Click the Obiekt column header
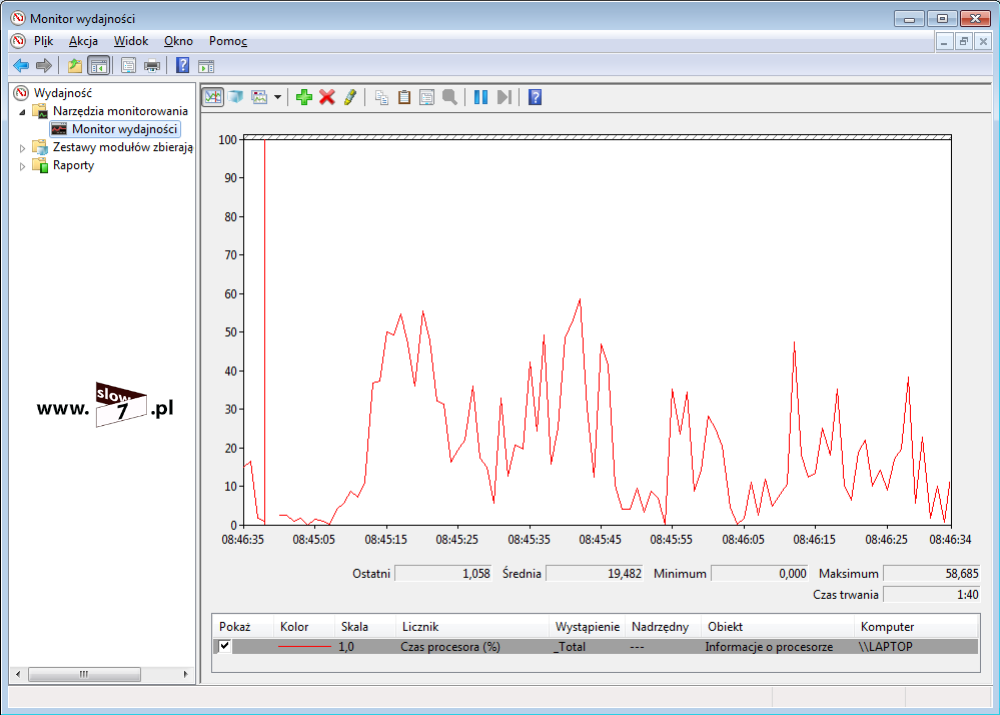This screenshot has width=1000, height=715. point(778,626)
